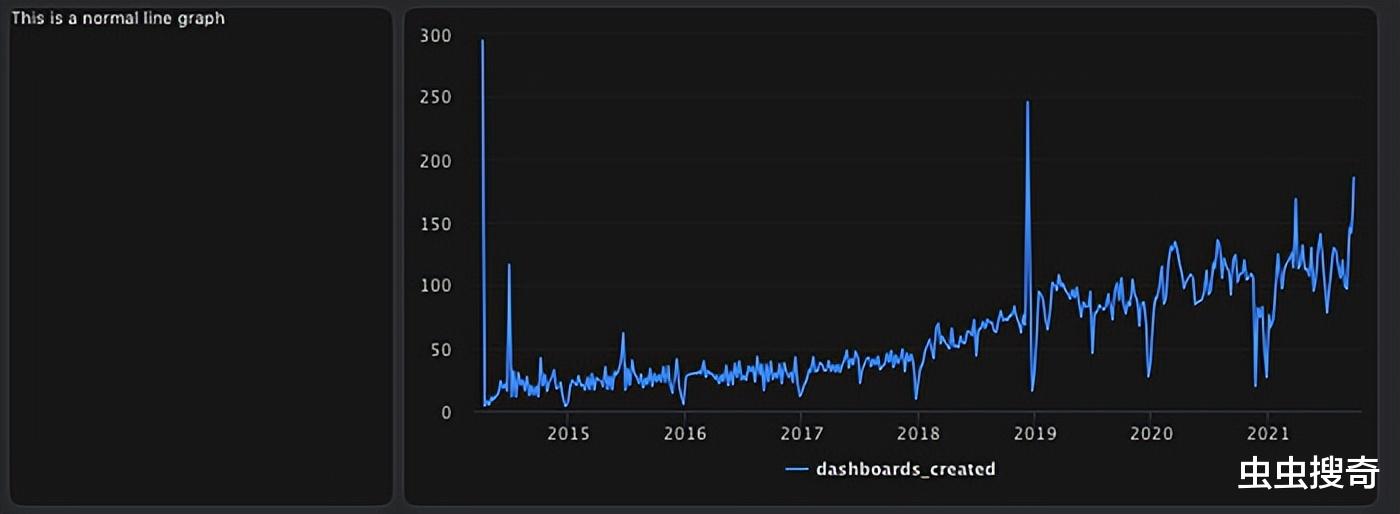Click the spike peak near 2019

point(1027,102)
